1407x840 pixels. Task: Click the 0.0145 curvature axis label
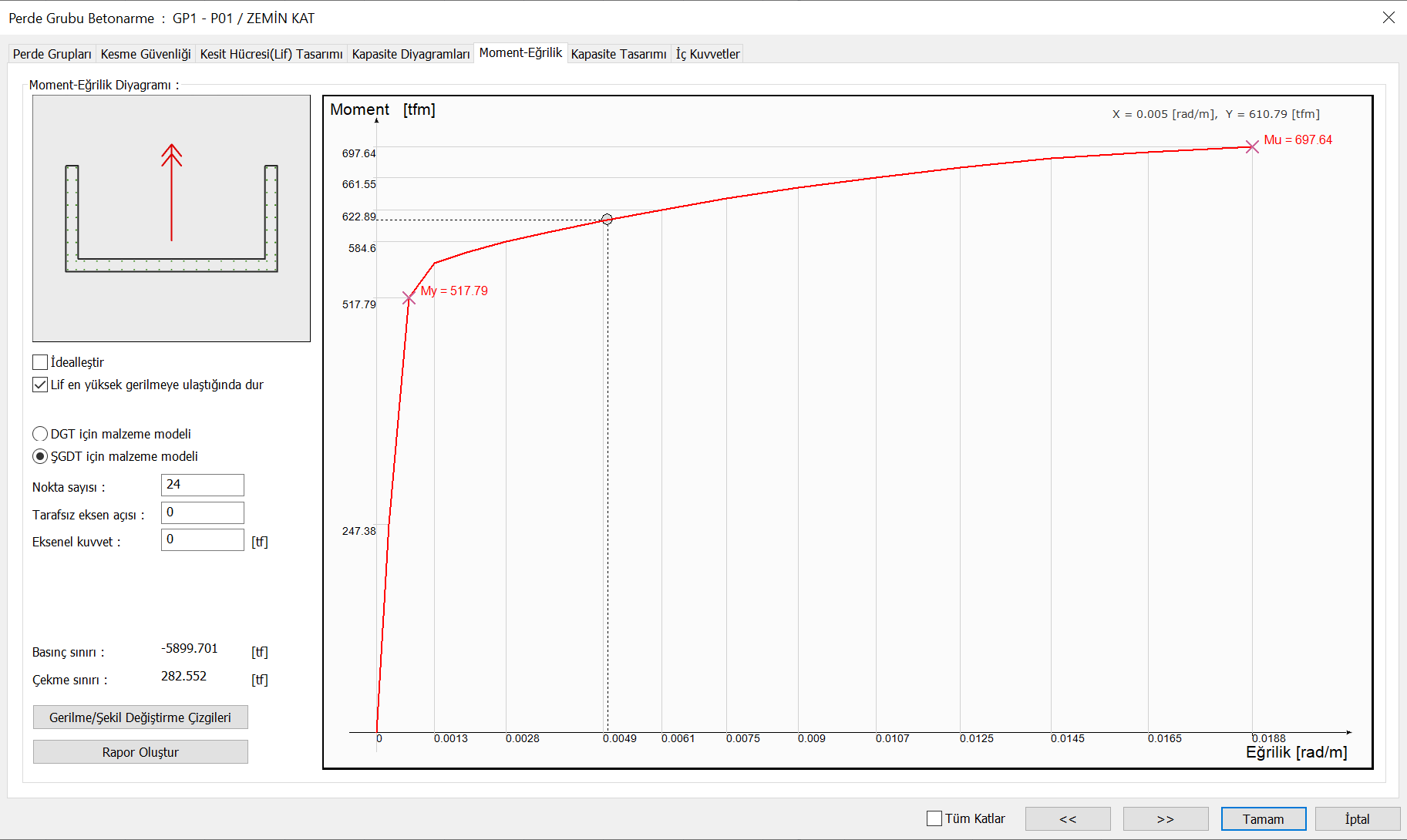point(1068,738)
